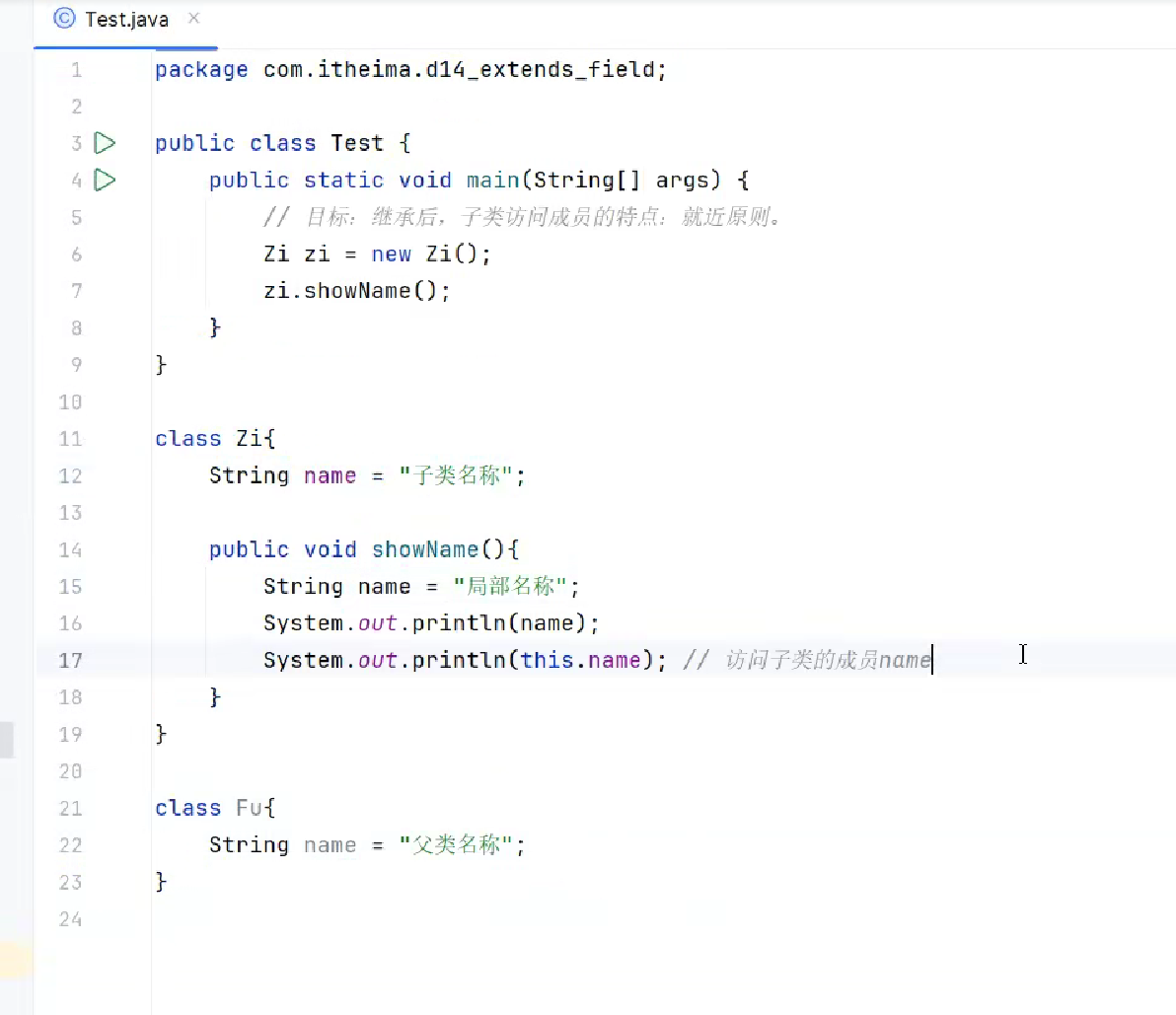Run the Test class from the line 3 gutter arrow
This screenshot has height=1015, width=1176.
pos(105,142)
